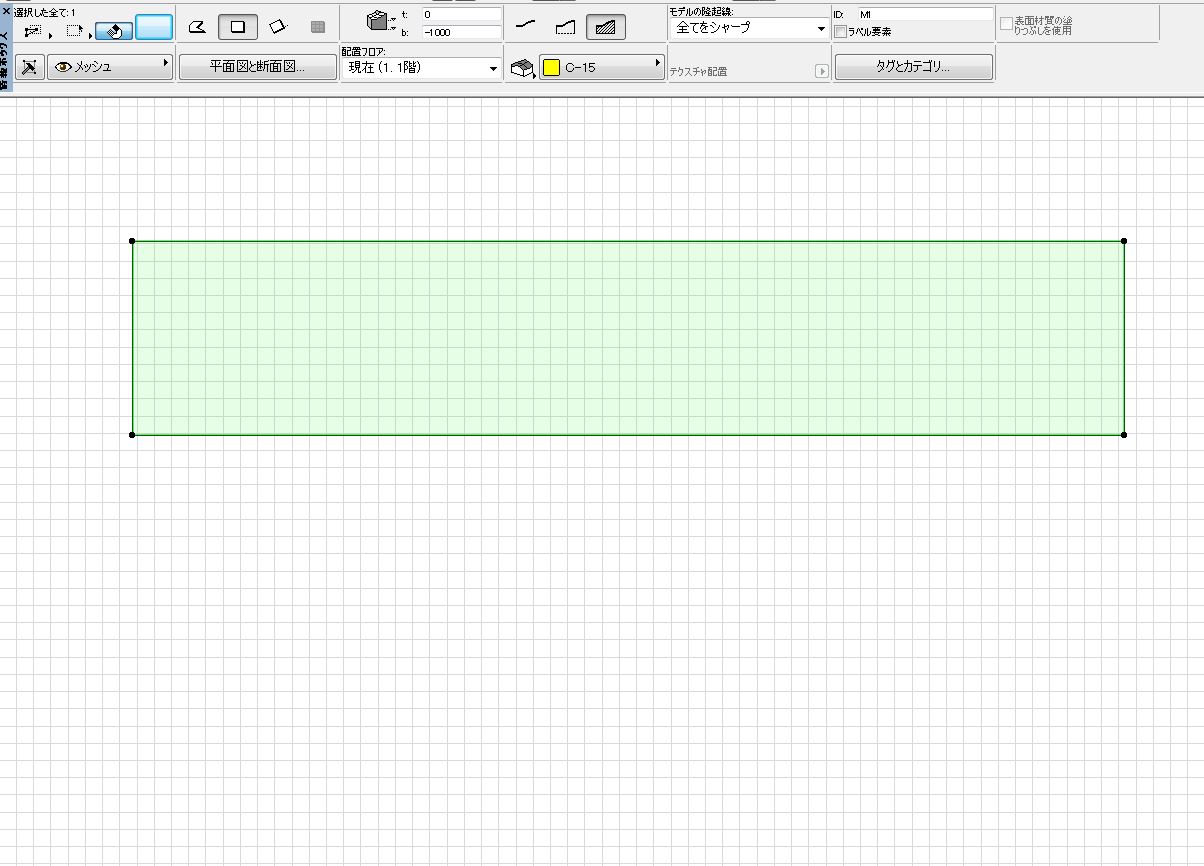
Task: Expand the C-15 material arrow
Action: click(658, 63)
